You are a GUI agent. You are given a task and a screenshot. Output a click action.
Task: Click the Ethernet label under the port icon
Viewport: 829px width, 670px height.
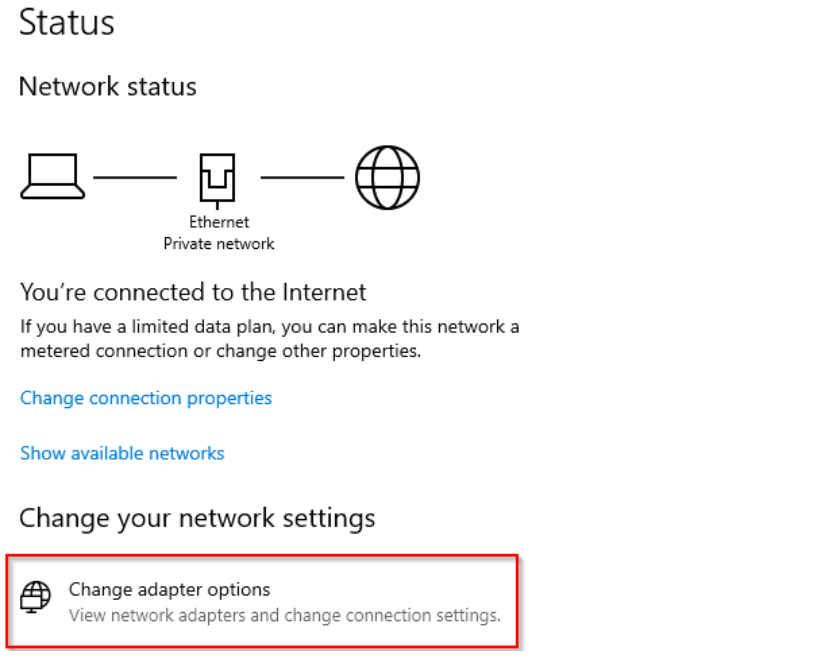click(219, 222)
